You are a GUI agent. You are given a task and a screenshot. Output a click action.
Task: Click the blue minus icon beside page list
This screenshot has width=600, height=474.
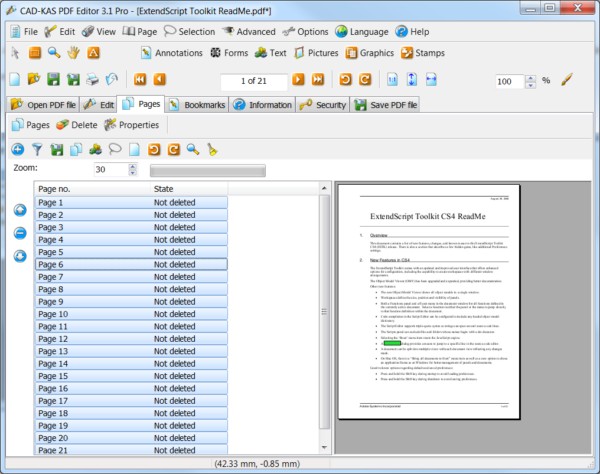[20, 233]
